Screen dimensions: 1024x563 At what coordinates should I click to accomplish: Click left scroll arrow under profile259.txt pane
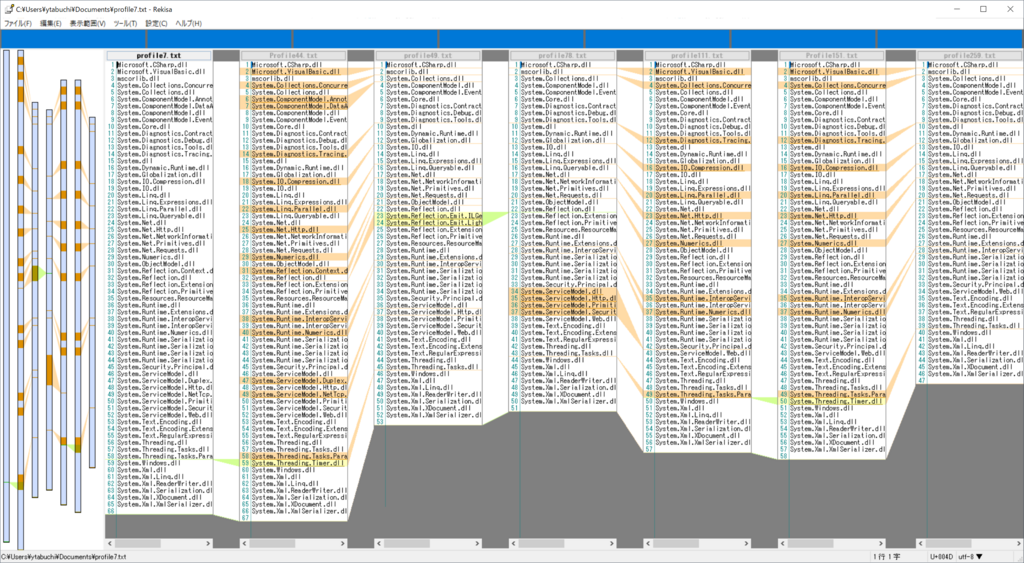pos(921,543)
